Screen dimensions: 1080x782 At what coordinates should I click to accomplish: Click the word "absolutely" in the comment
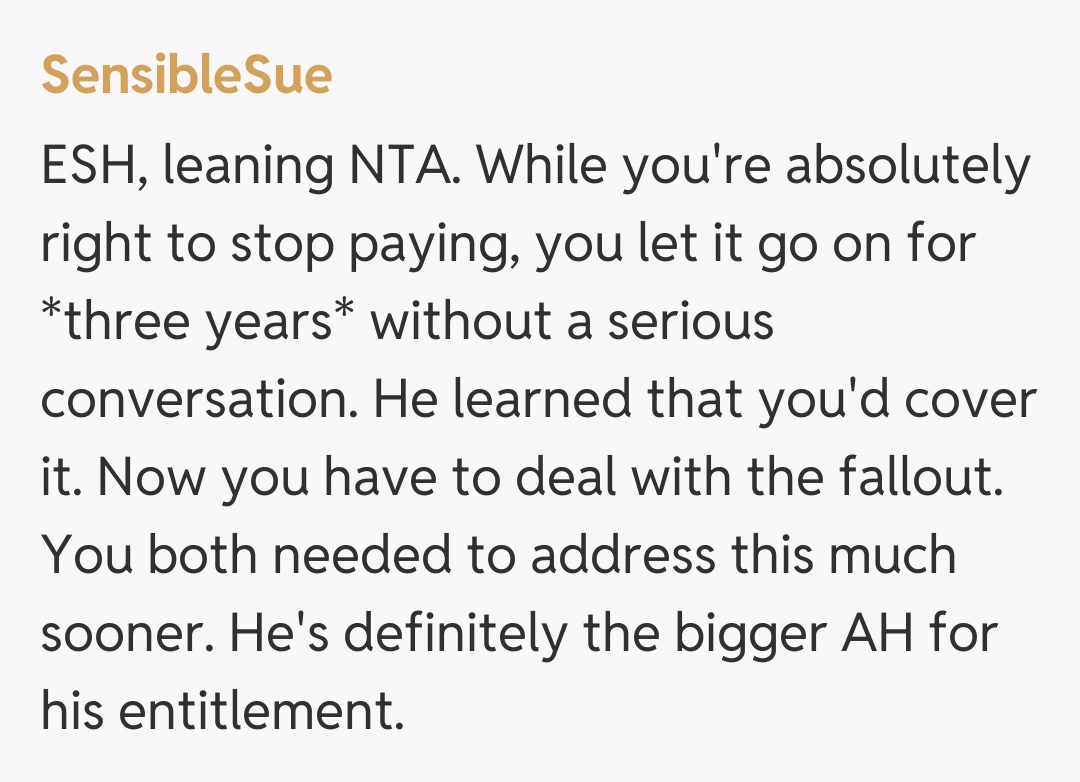click(907, 167)
